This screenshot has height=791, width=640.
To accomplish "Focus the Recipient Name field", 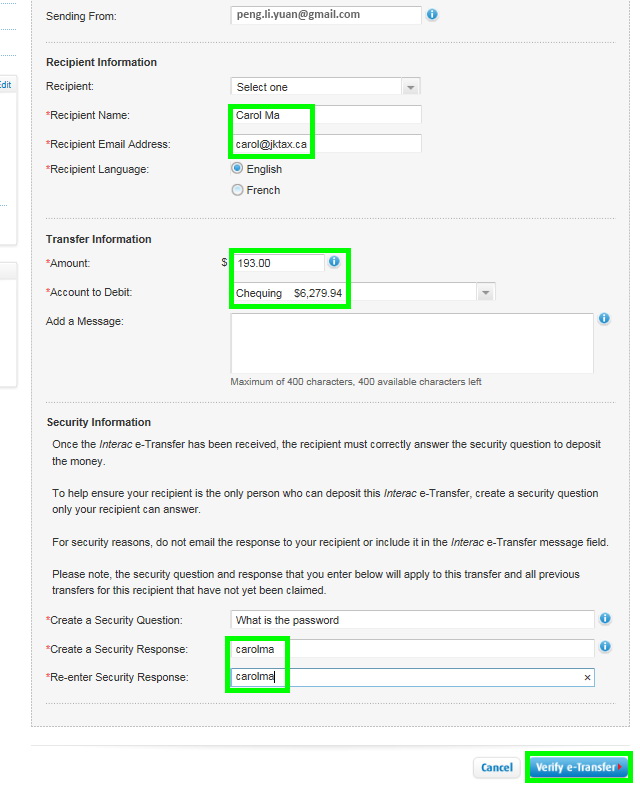I will pyautogui.click(x=325, y=115).
